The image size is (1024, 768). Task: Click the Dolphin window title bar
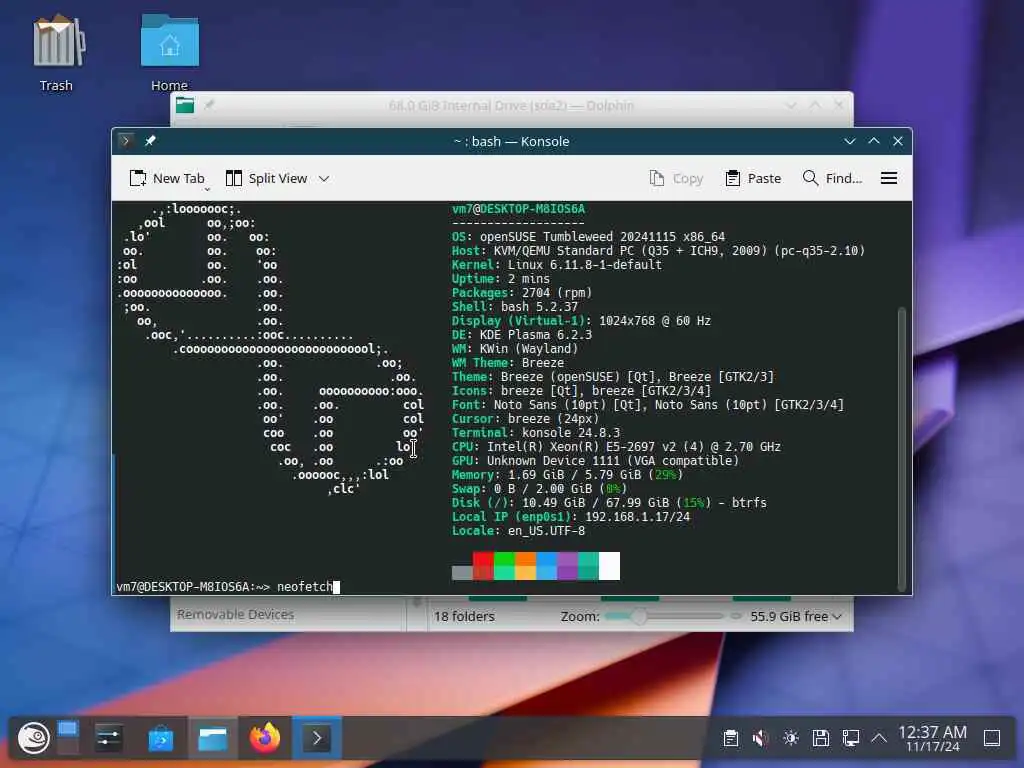pos(511,106)
